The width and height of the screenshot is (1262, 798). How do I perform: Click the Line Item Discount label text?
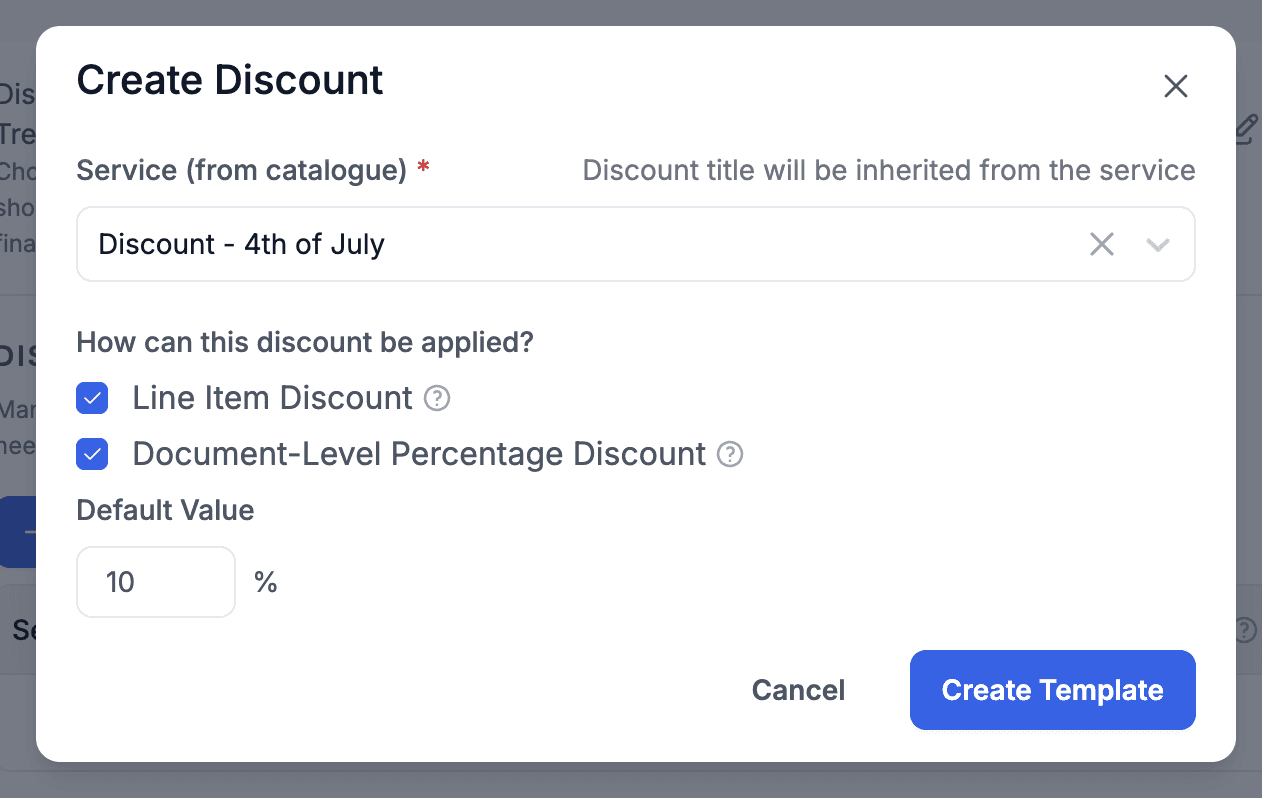tap(272, 399)
